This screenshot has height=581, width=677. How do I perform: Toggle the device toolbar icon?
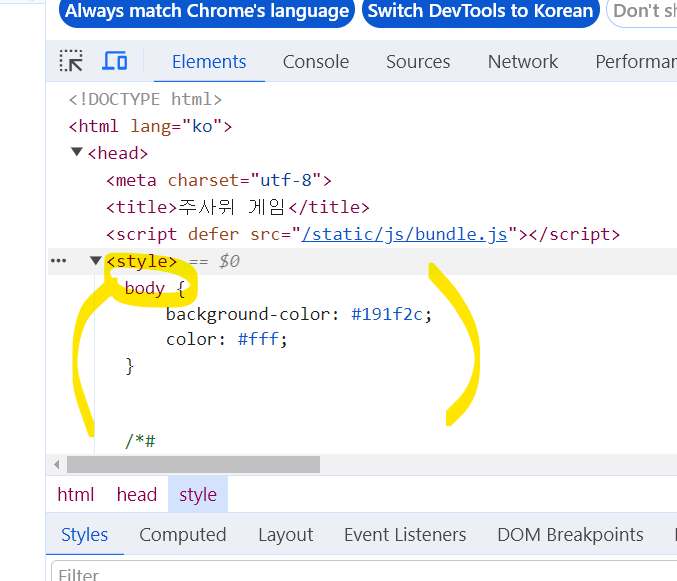(x=115, y=61)
